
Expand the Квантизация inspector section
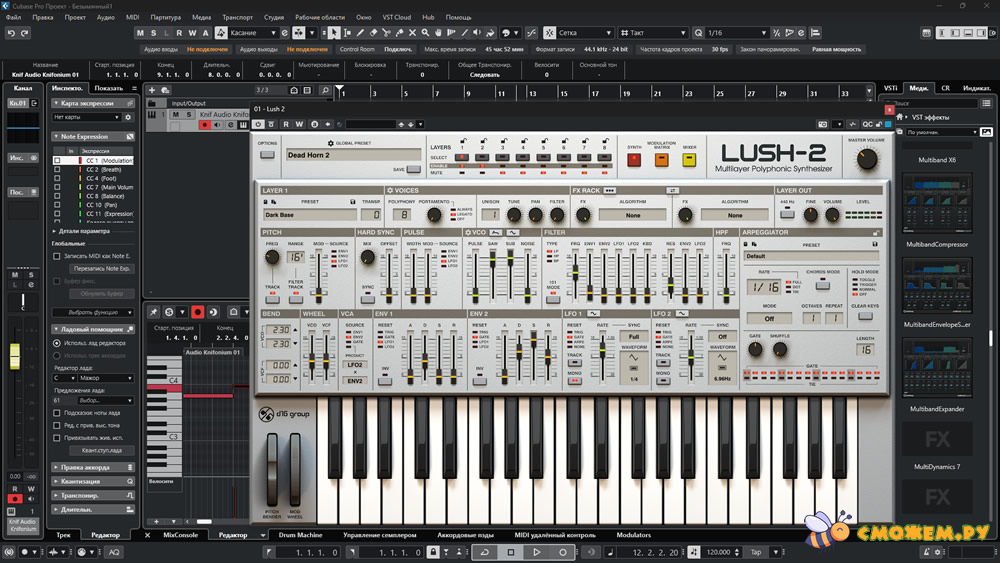(x=93, y=481)
